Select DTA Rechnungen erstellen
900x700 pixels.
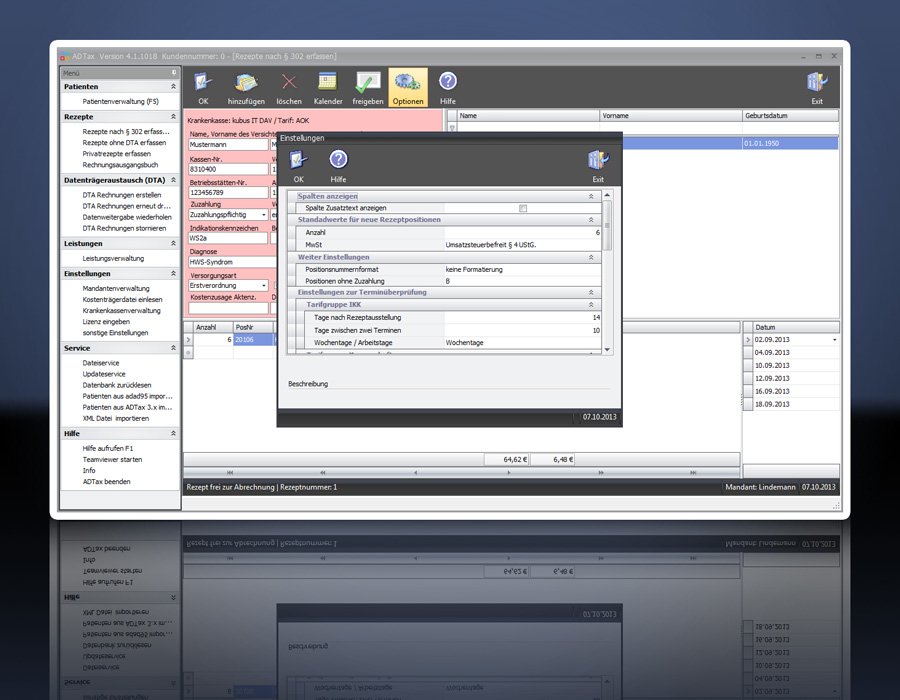pos(122,195)
